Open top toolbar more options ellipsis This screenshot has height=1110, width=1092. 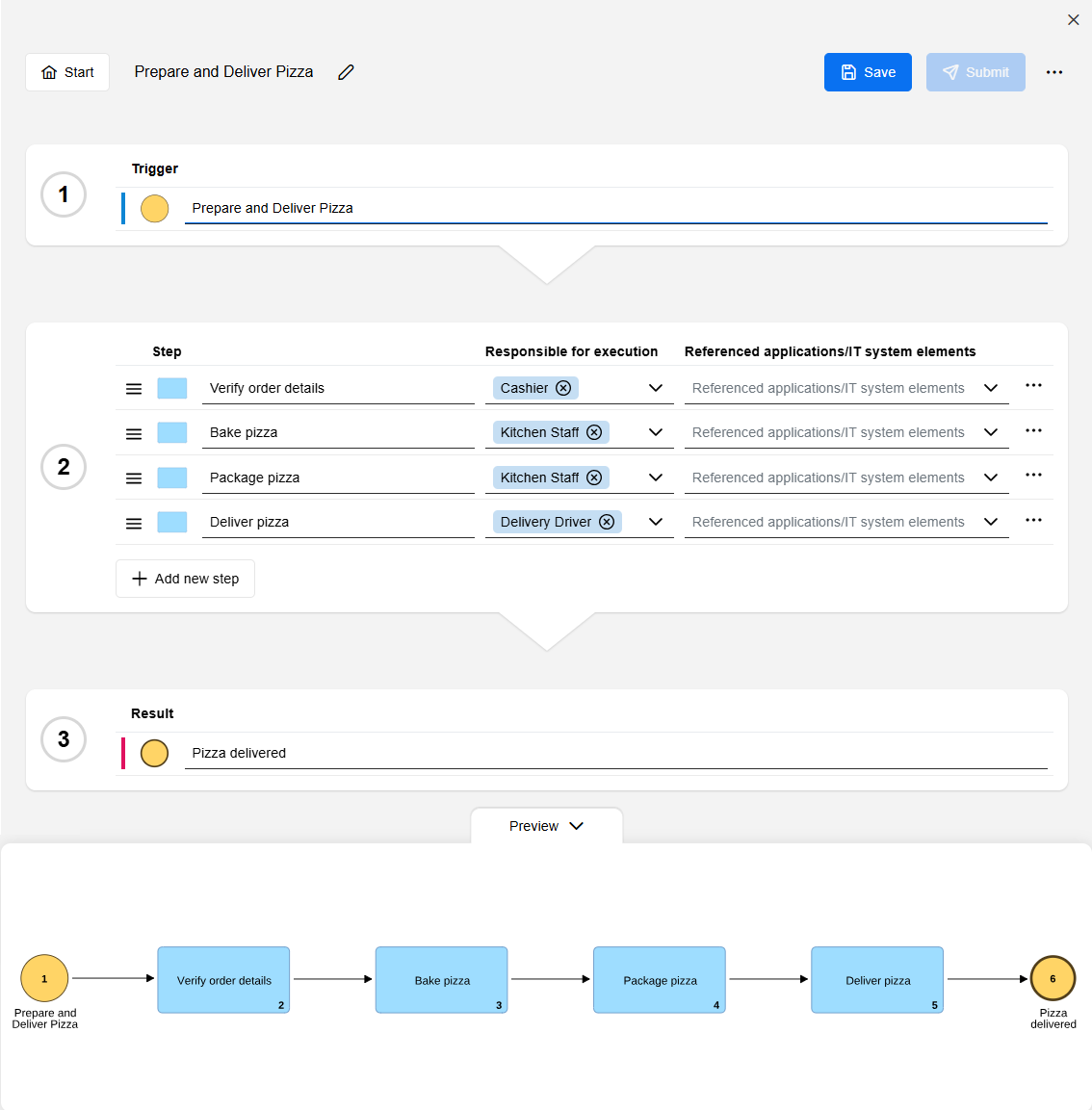coord(1054,72)
